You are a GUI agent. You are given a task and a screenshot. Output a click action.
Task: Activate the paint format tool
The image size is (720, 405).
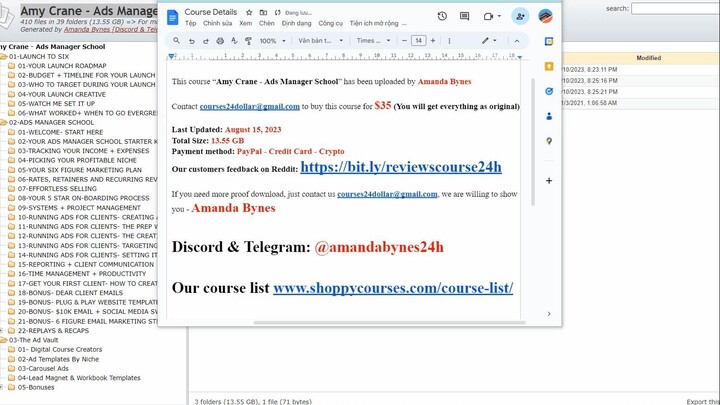click(x=248, y=41)
